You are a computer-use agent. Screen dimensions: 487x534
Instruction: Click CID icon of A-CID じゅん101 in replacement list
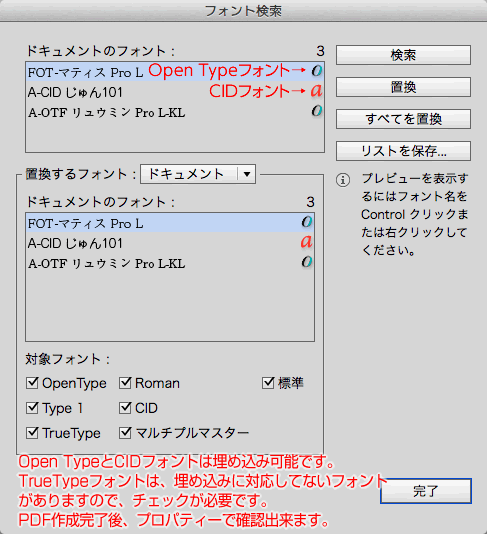307,241
